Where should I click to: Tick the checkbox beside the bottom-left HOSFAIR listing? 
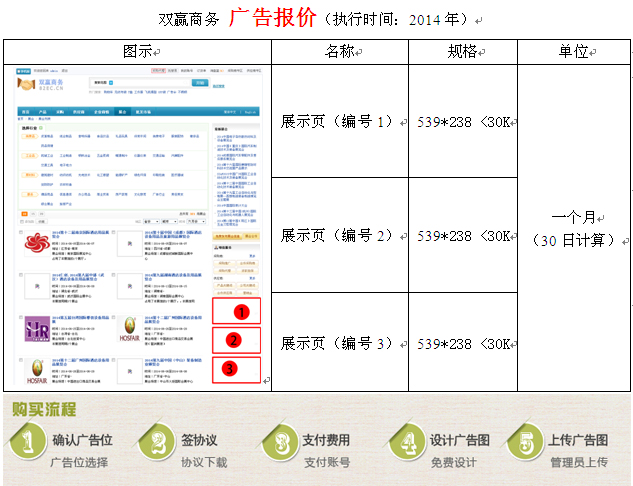[x=22, y=361]
